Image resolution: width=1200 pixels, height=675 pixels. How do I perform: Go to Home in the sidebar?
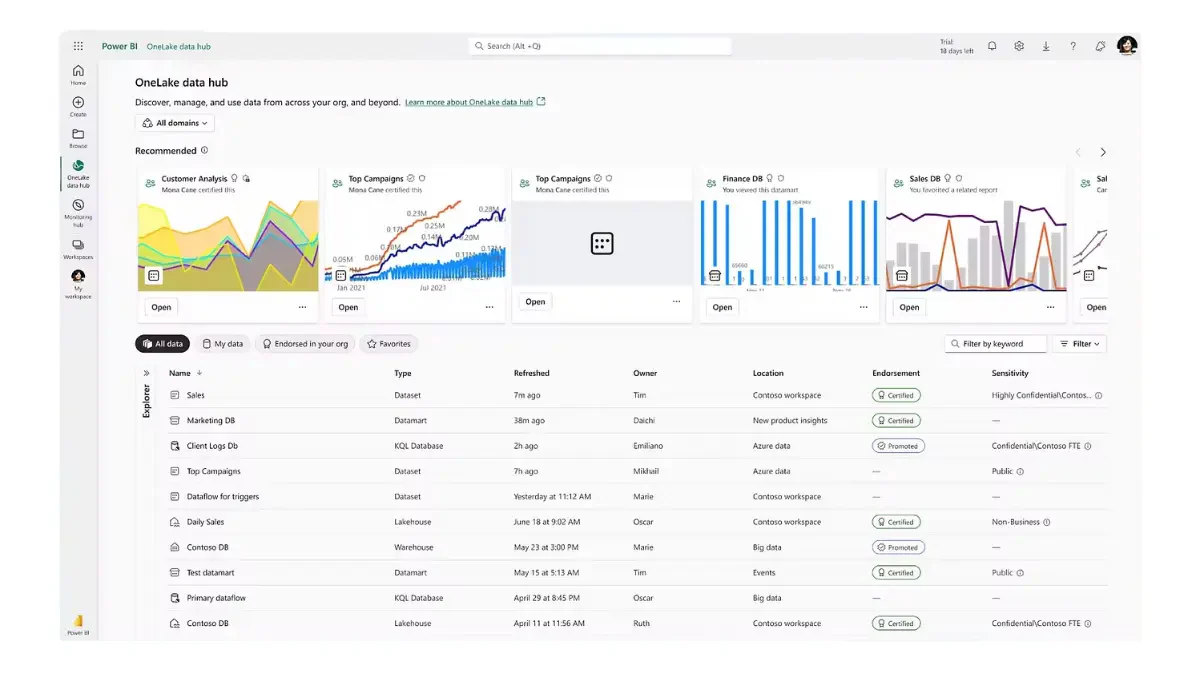[x=78, y=75]
